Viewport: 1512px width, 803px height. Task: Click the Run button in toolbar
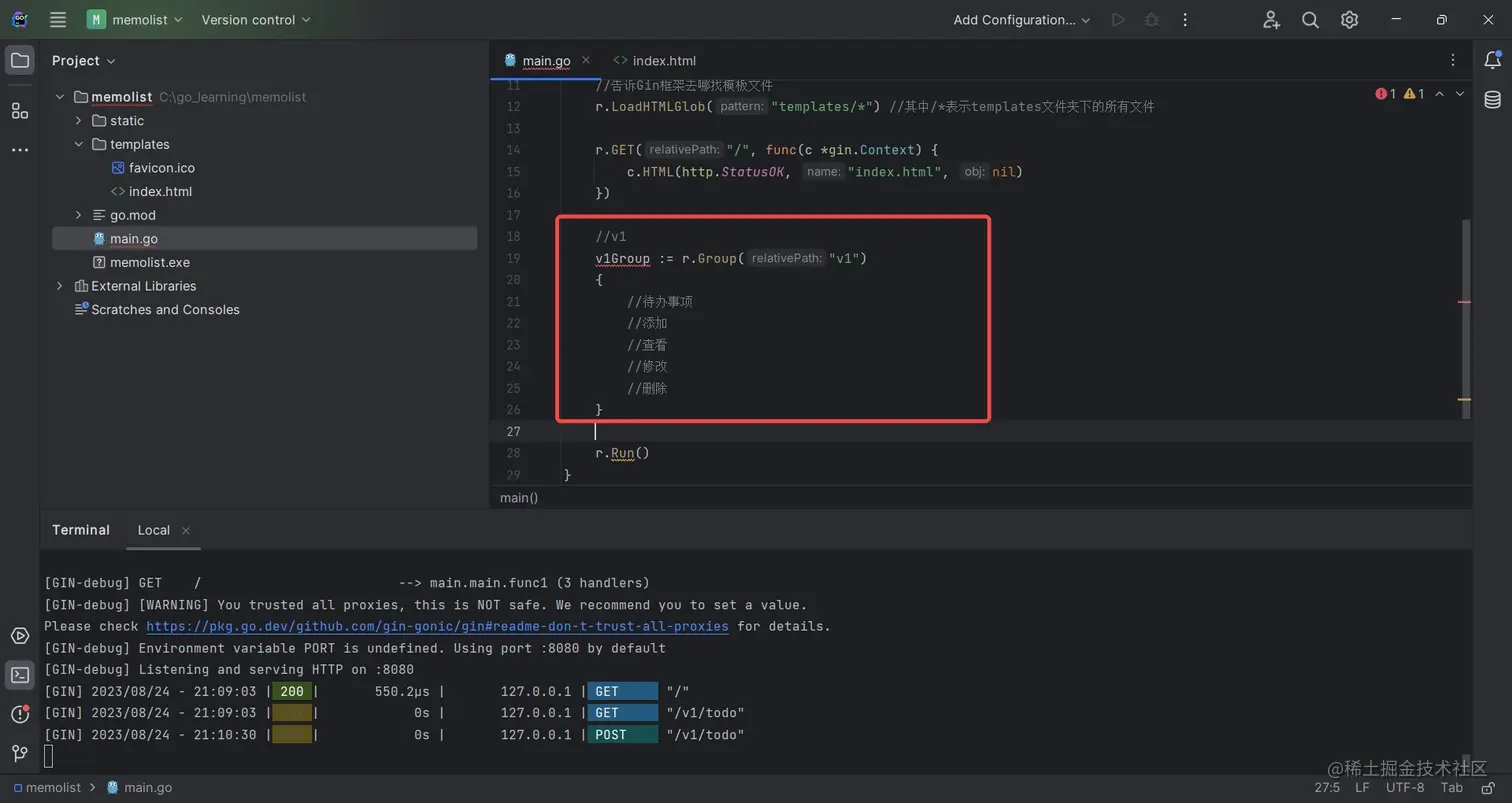1118,20
